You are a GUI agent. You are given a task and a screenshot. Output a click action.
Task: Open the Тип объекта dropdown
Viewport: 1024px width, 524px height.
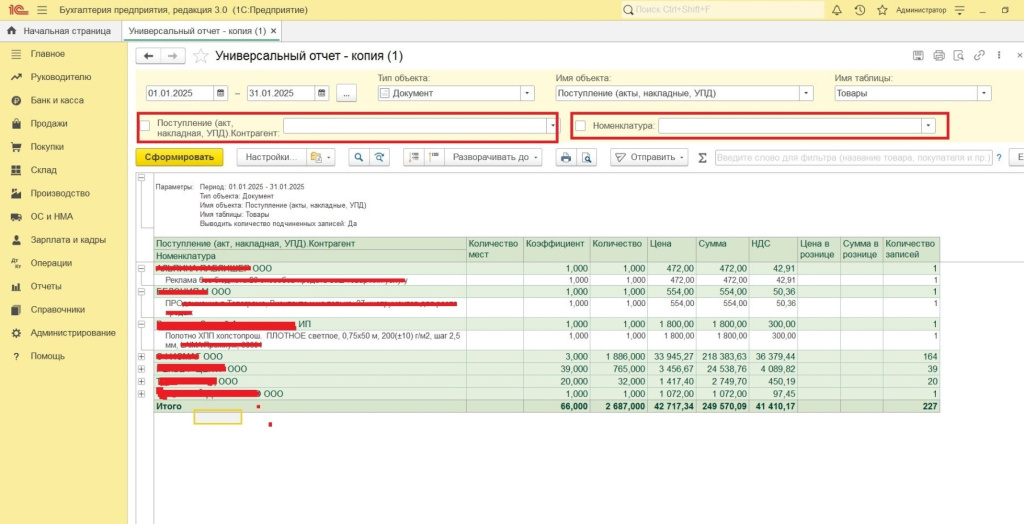coord(527,93)
